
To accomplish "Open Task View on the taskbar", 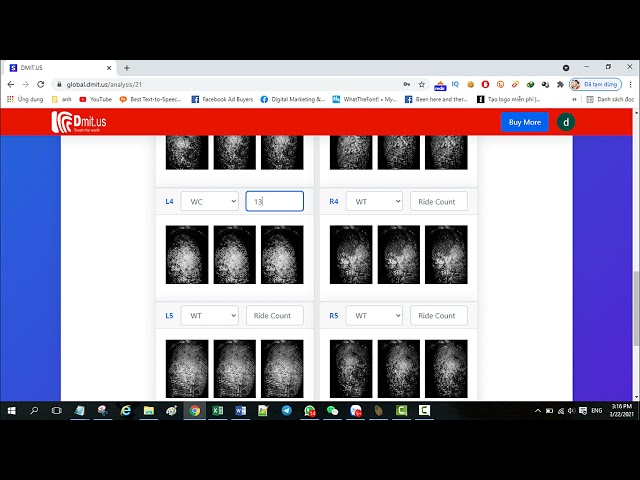I will 57,411.
